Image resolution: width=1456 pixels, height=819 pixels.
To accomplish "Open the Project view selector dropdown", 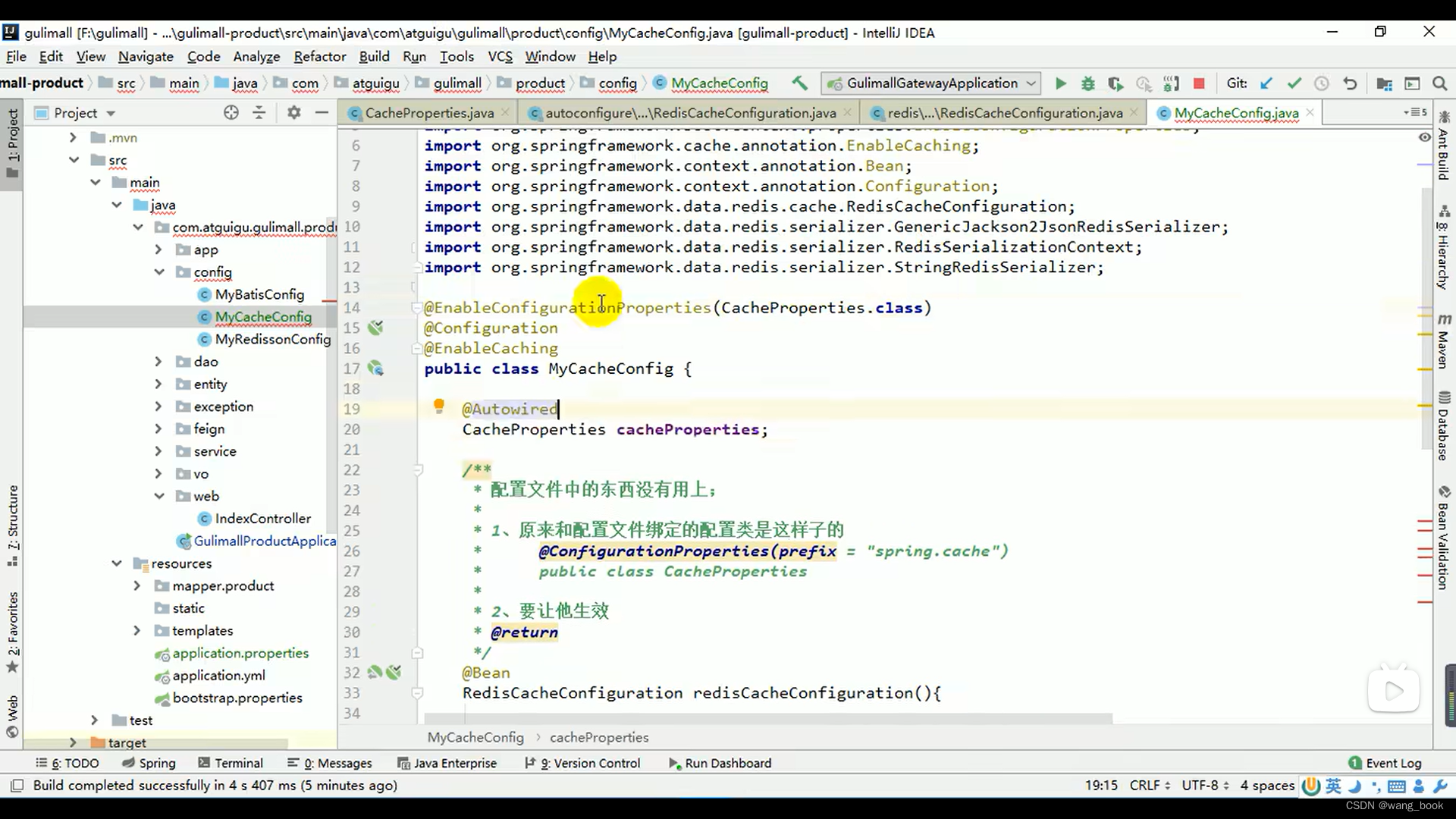I will [x=111, y=114].
